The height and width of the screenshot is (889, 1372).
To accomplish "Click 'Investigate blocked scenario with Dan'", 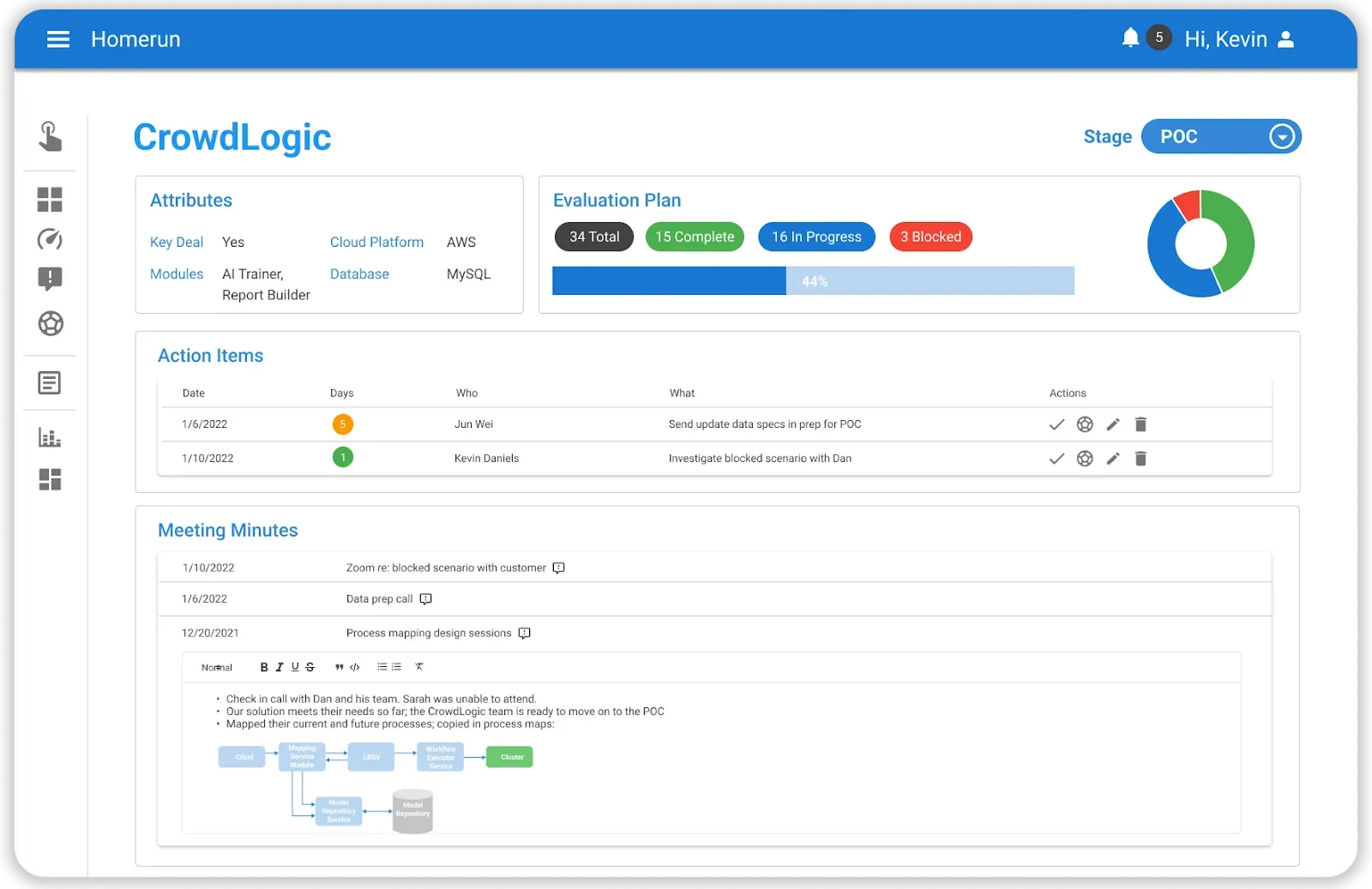I will click(x=760, y=459).
